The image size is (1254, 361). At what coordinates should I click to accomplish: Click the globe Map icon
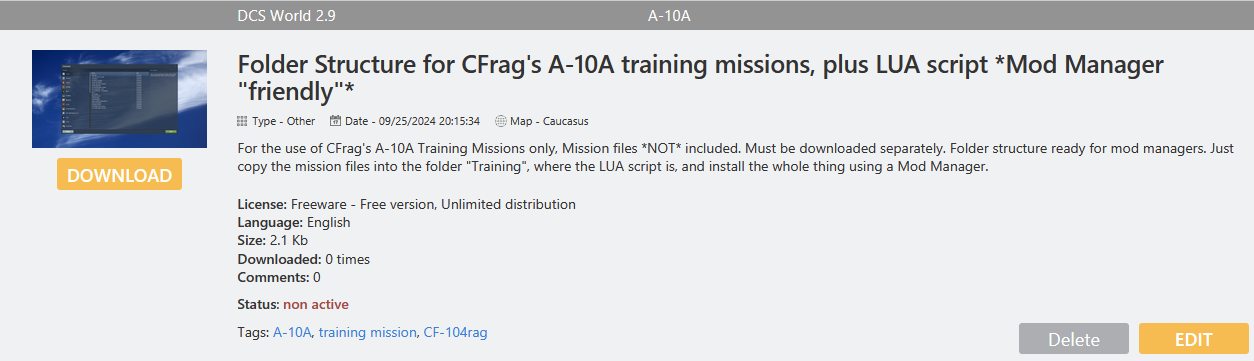coord(500,121)
